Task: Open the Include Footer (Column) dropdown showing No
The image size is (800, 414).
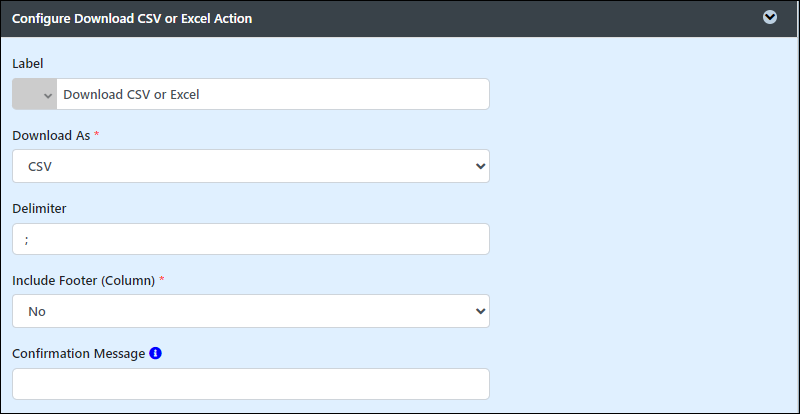Action: point(251,311)
